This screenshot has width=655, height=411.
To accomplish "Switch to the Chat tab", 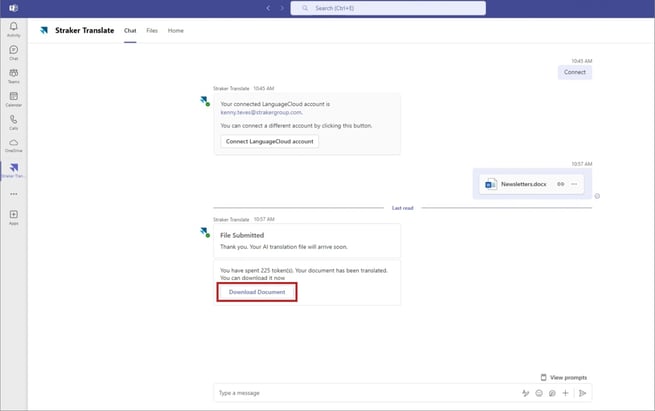I will tap(130, 30).
